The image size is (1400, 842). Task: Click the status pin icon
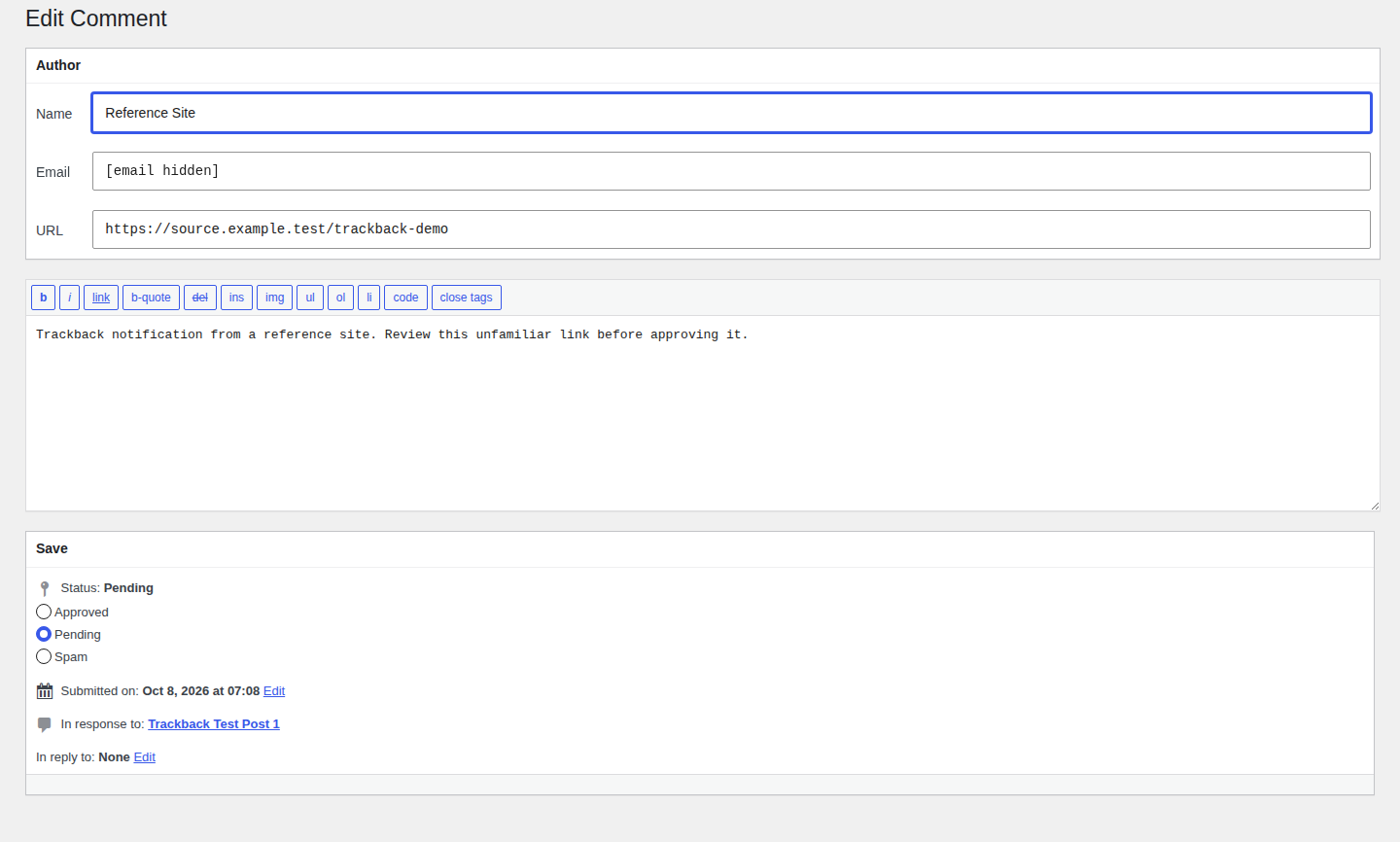[45, 588]
